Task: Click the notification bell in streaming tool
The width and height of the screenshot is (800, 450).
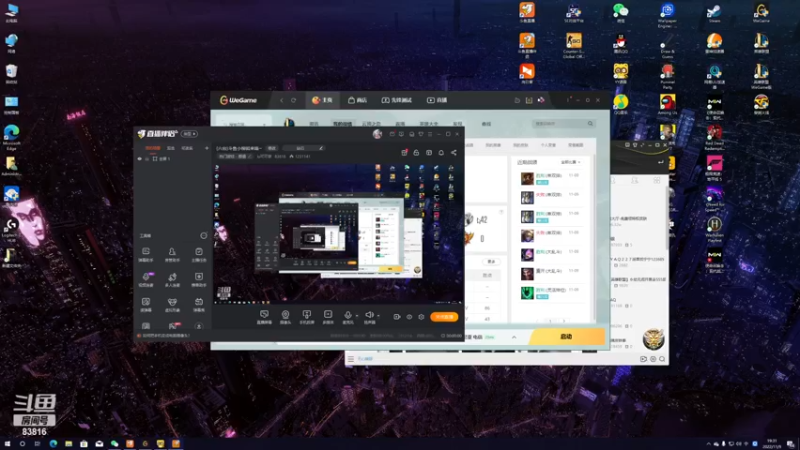Action: [441, 153]
